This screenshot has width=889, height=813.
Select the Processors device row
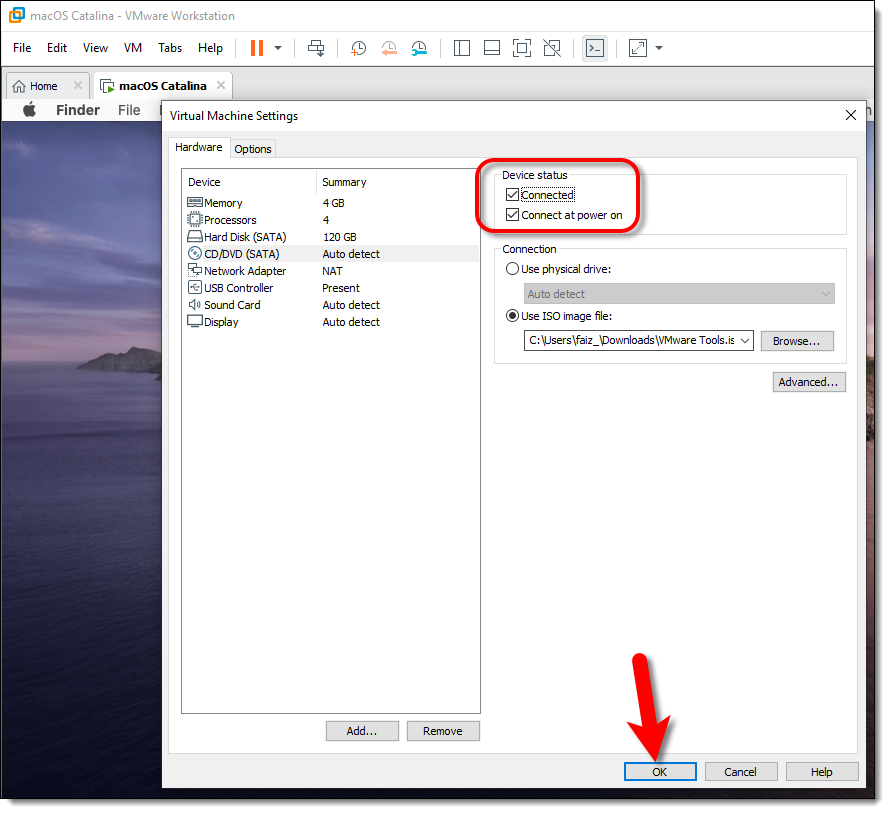tap(331, 220)
